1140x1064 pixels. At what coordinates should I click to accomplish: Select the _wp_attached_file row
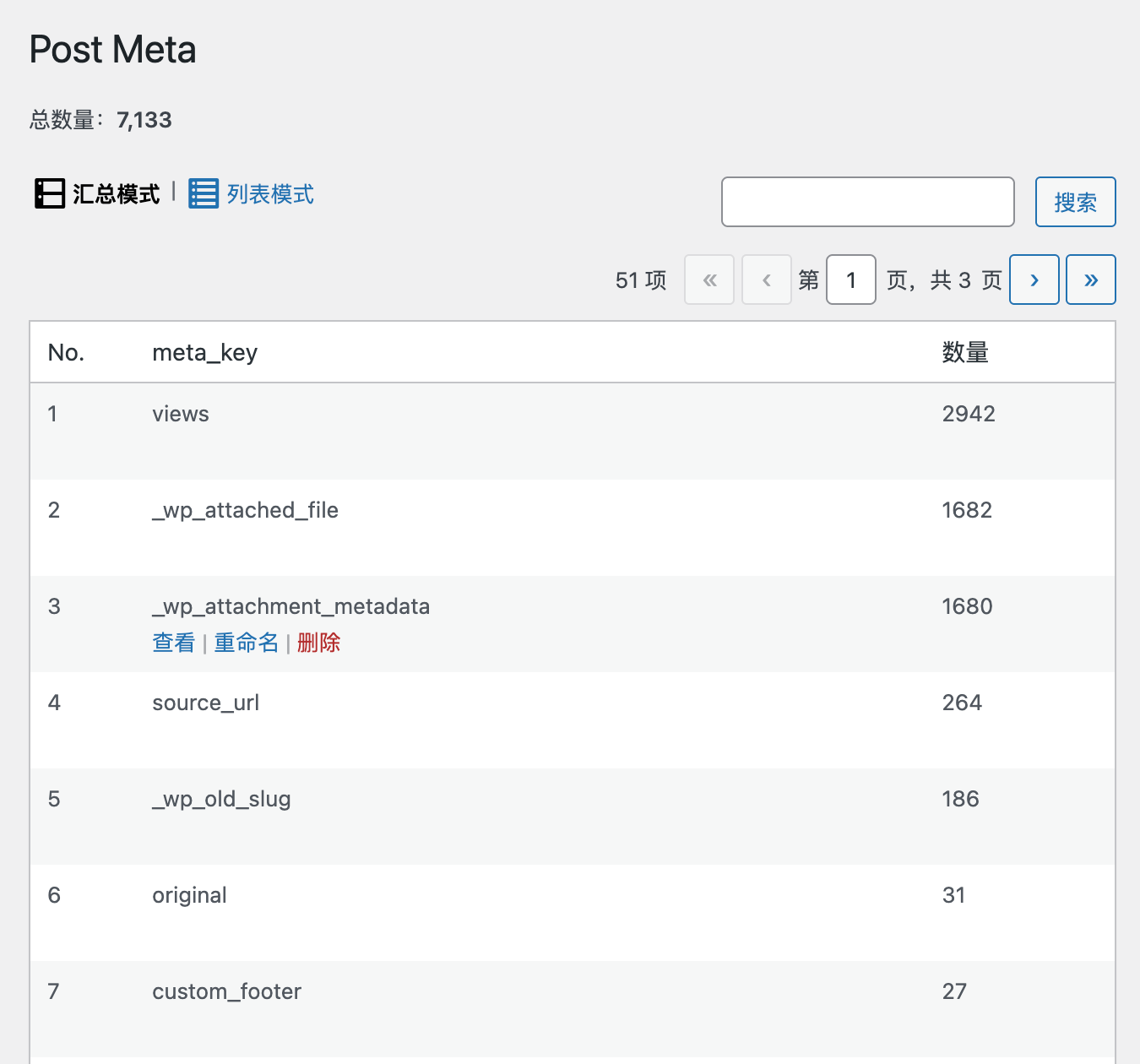coord(245,510)
